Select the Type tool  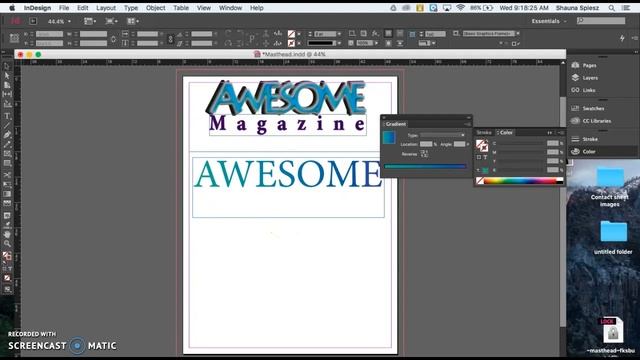pos(7,116)
